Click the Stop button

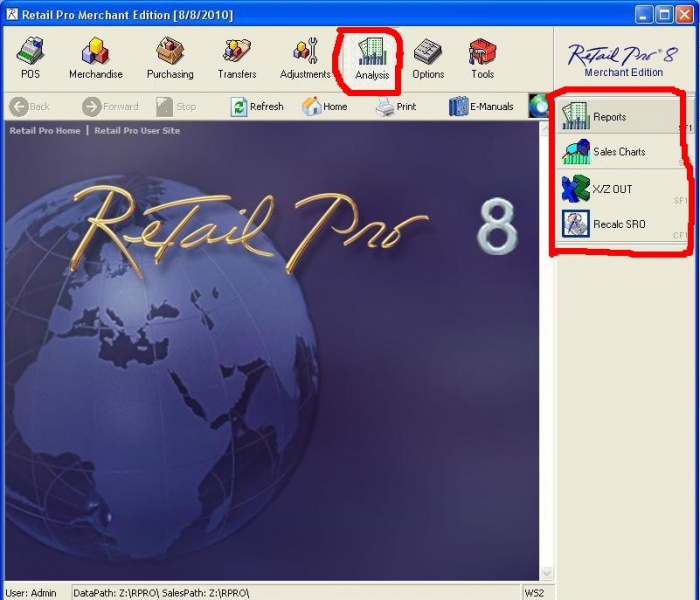(176, 107)
